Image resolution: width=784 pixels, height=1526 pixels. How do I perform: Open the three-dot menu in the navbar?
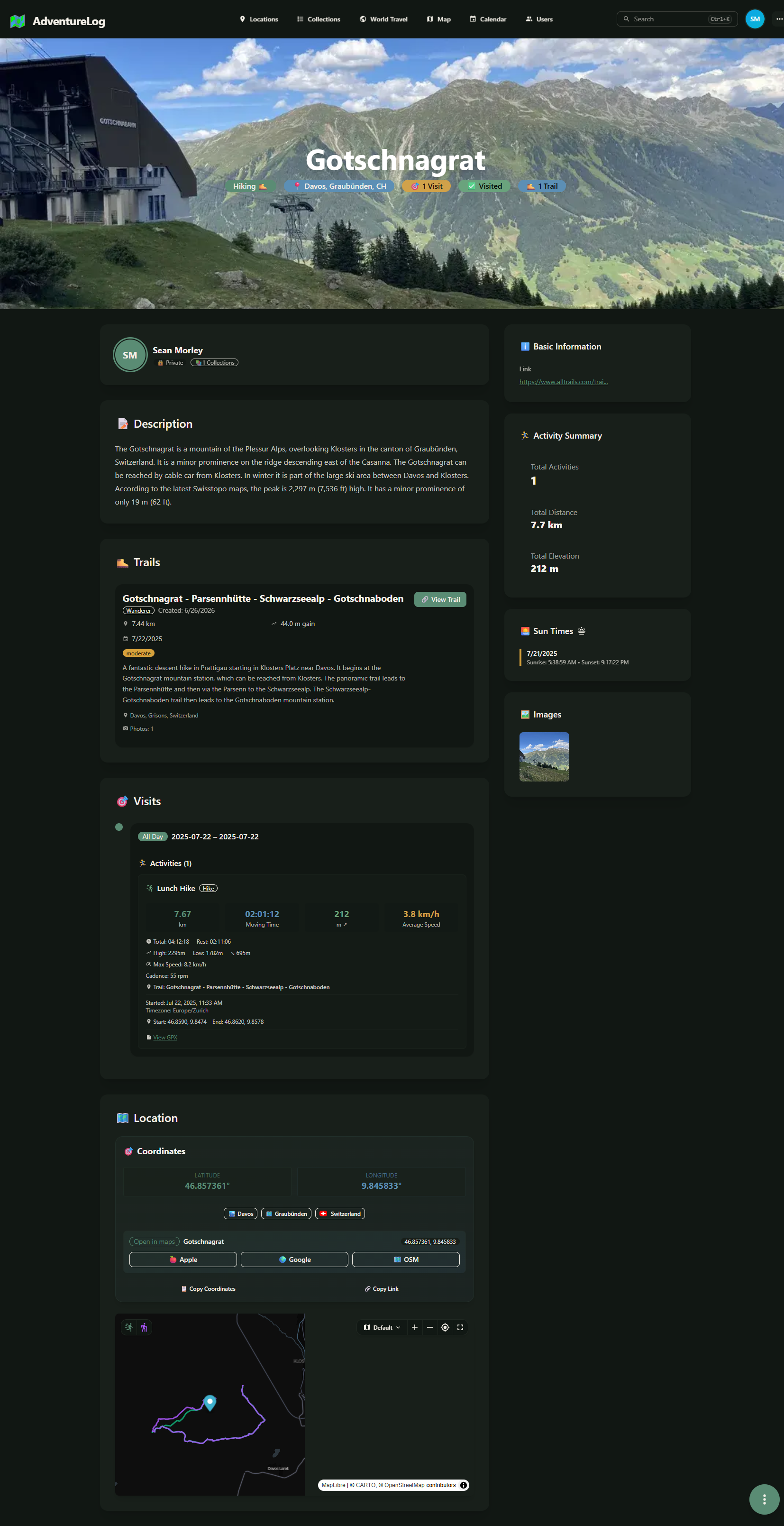click(779, 19)
